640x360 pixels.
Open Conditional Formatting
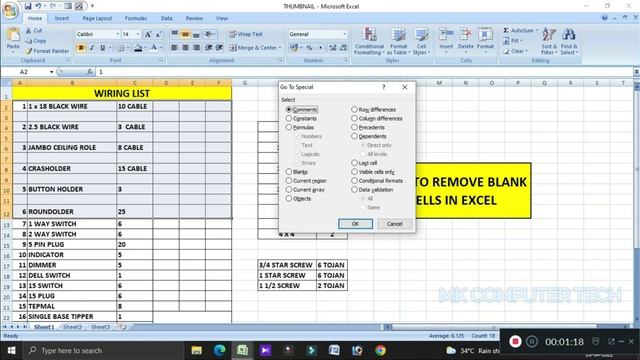click(369, 41)
